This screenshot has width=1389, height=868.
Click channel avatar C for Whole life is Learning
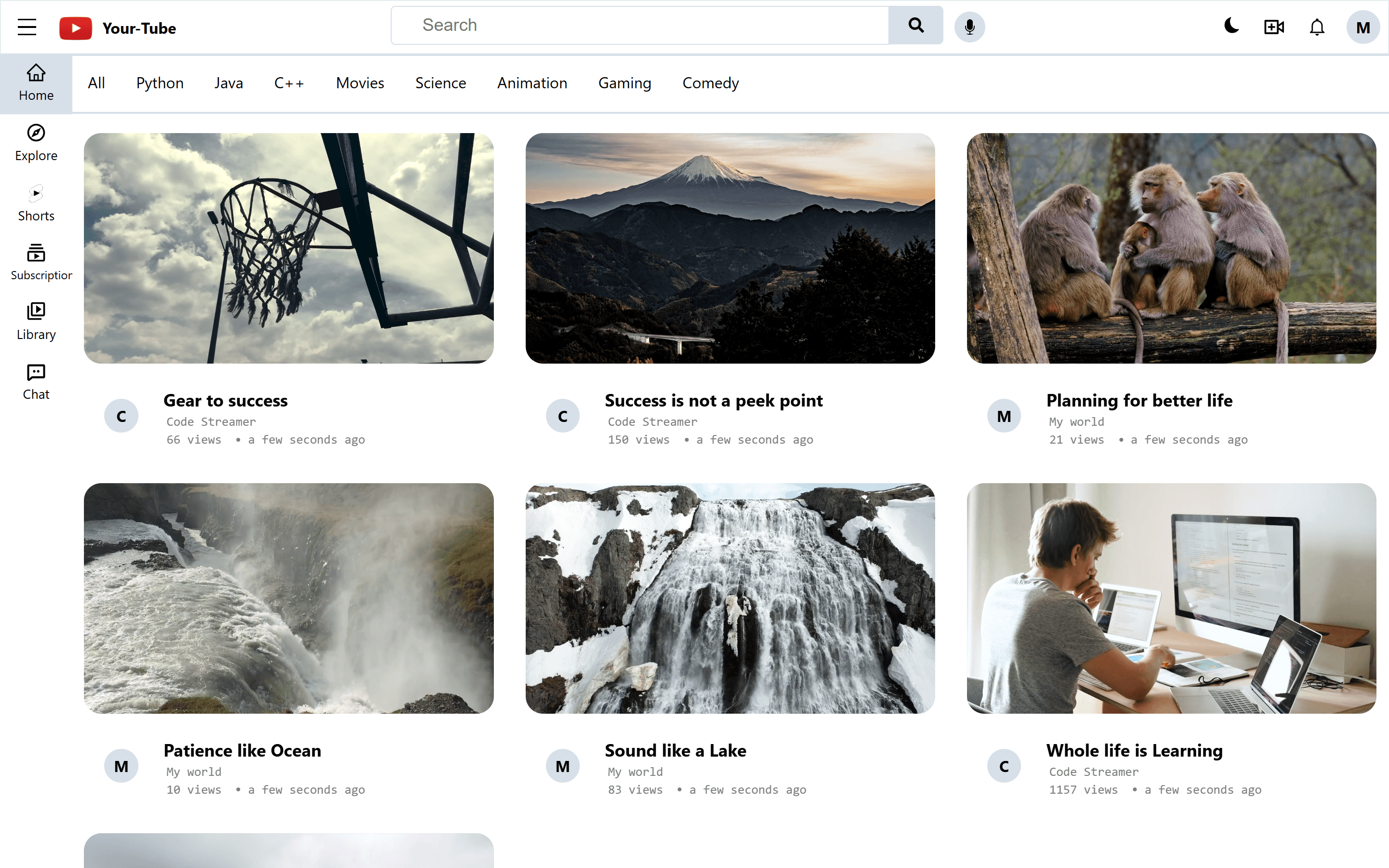click(x=1004, y=766)
